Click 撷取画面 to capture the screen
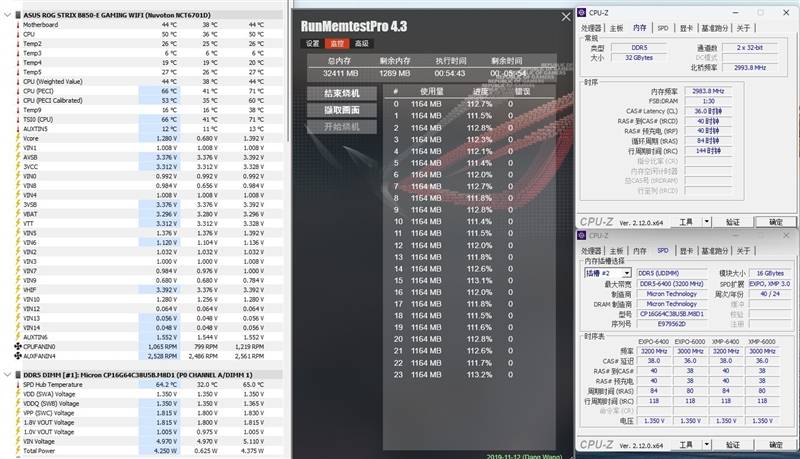Viewport: 800px width, 459px height. tap(342, 110)
